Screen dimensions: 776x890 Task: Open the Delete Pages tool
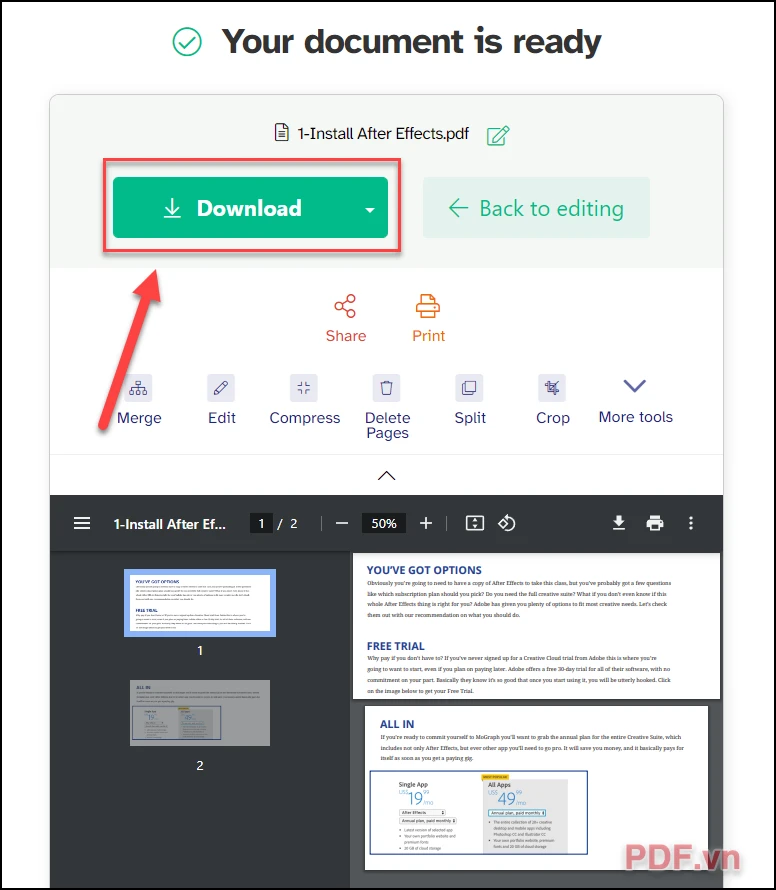pos(387,407)
